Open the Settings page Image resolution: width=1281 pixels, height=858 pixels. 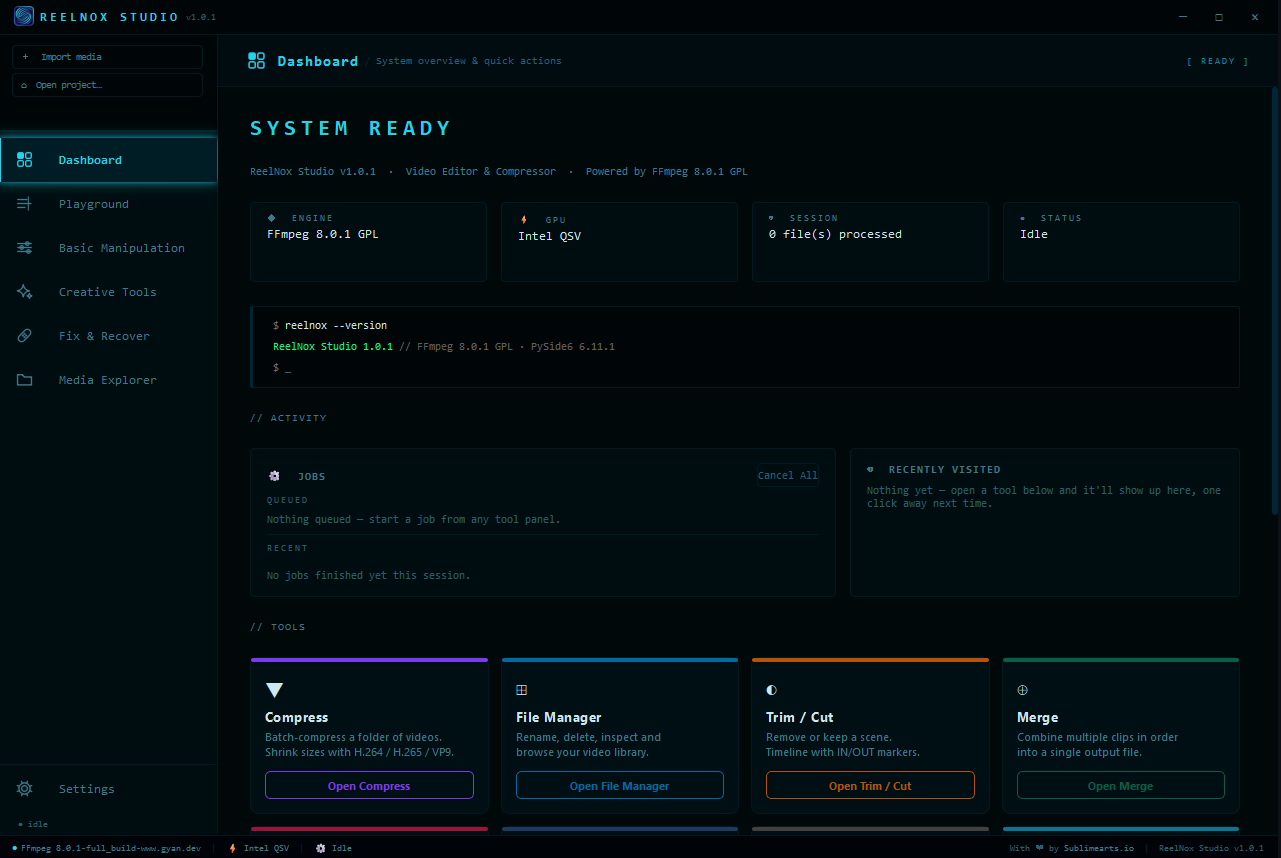[x=109, y=789]
